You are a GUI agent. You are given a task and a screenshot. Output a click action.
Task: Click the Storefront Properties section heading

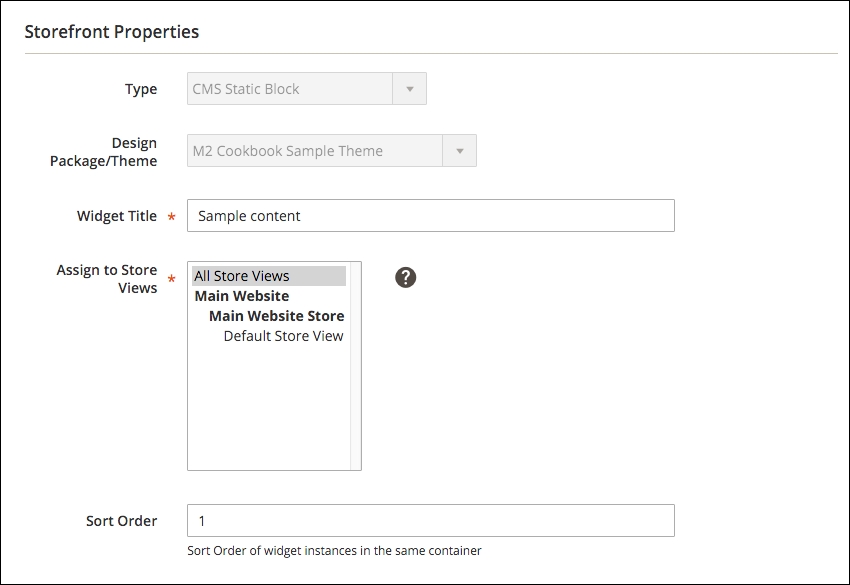coord(112,32)
